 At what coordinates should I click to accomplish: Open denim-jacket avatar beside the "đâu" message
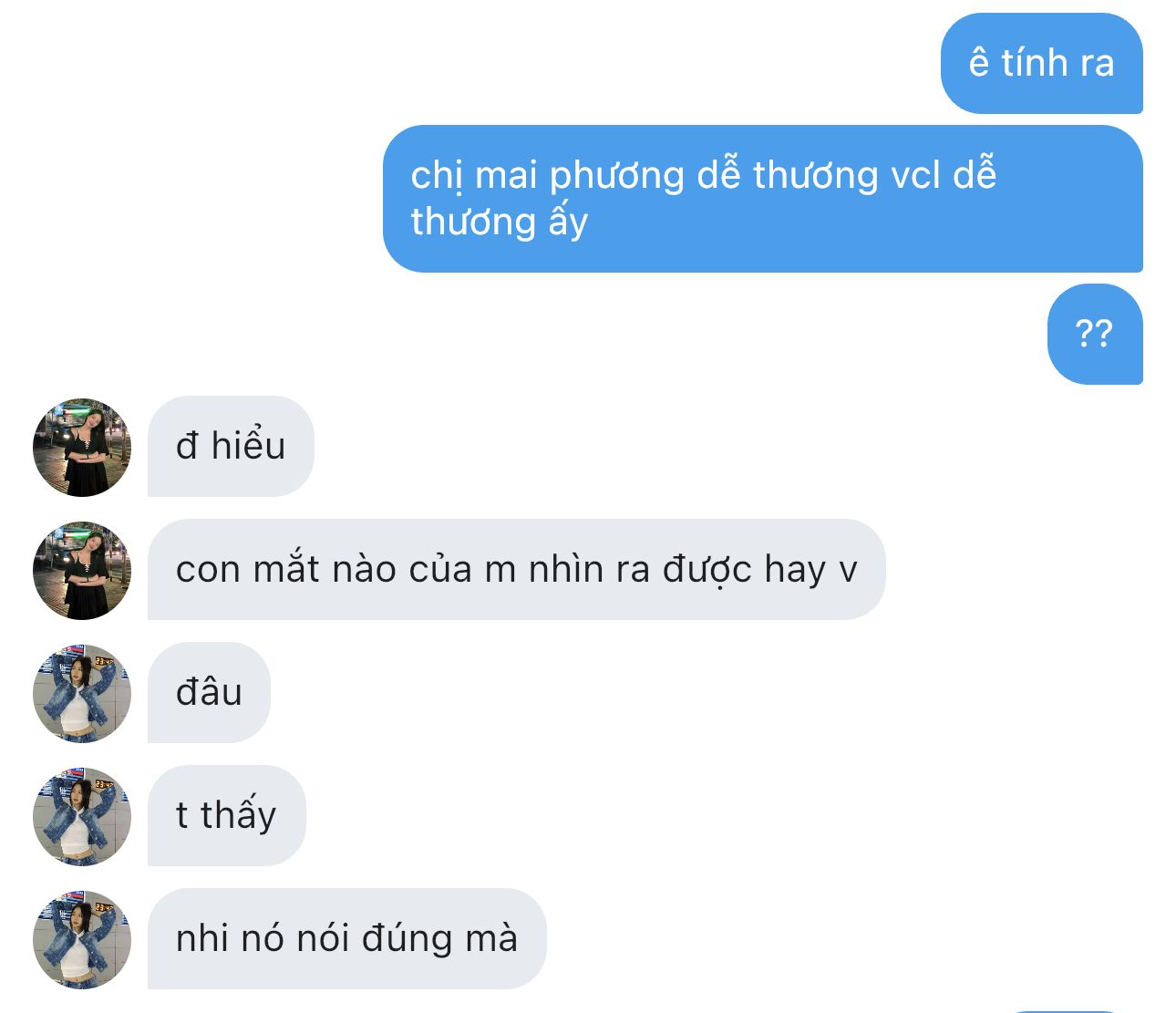(x=82, y=694)
